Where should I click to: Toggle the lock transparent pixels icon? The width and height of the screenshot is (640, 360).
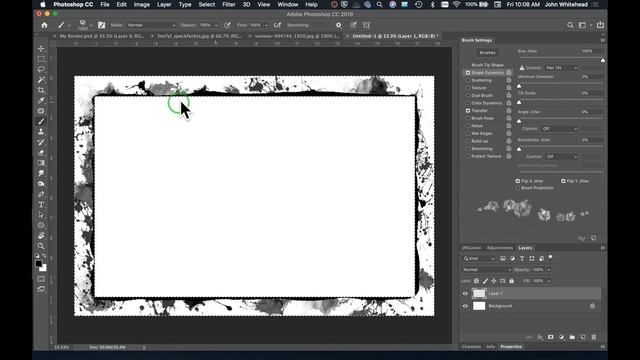coord(476,281)
